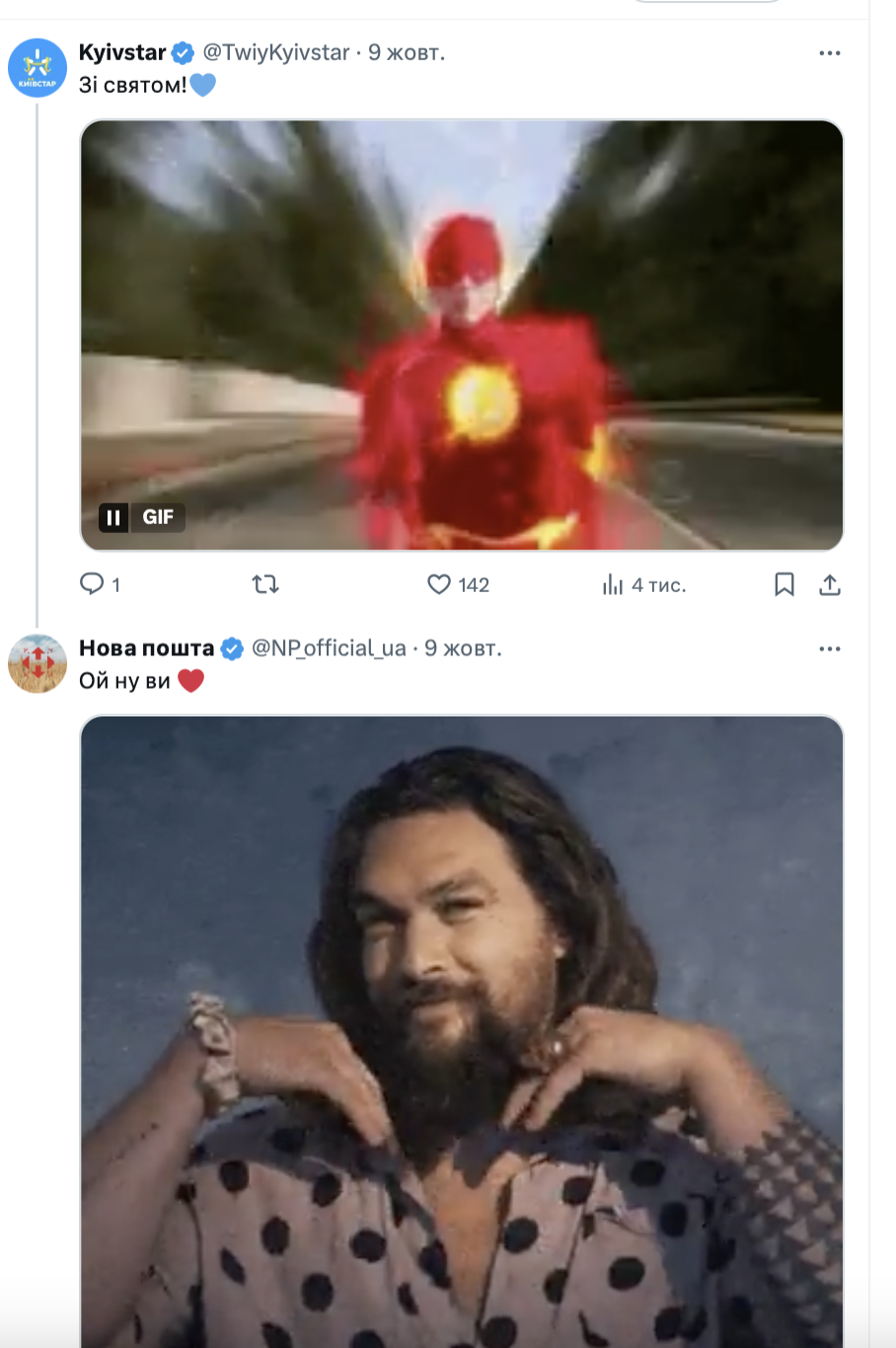The width and height of the screenshot is (896, 1348).
Task: Pause the Flash GIF
Action: (113, 517)
